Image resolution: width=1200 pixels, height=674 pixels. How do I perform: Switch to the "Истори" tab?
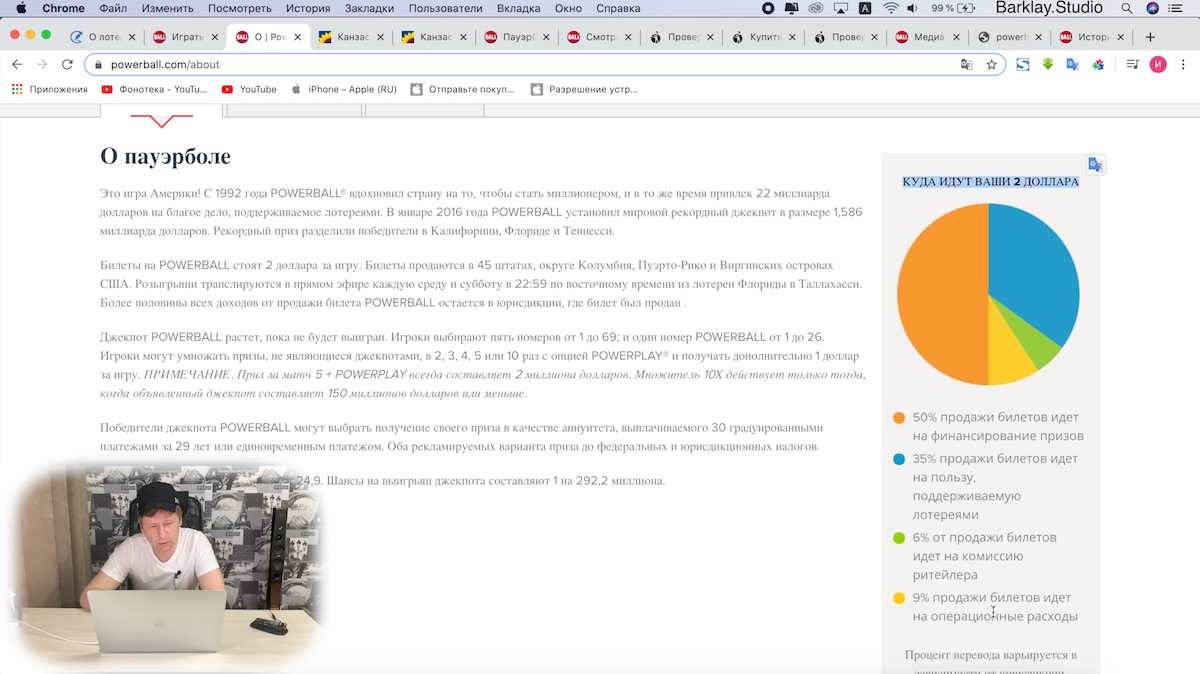[1091, 37]
